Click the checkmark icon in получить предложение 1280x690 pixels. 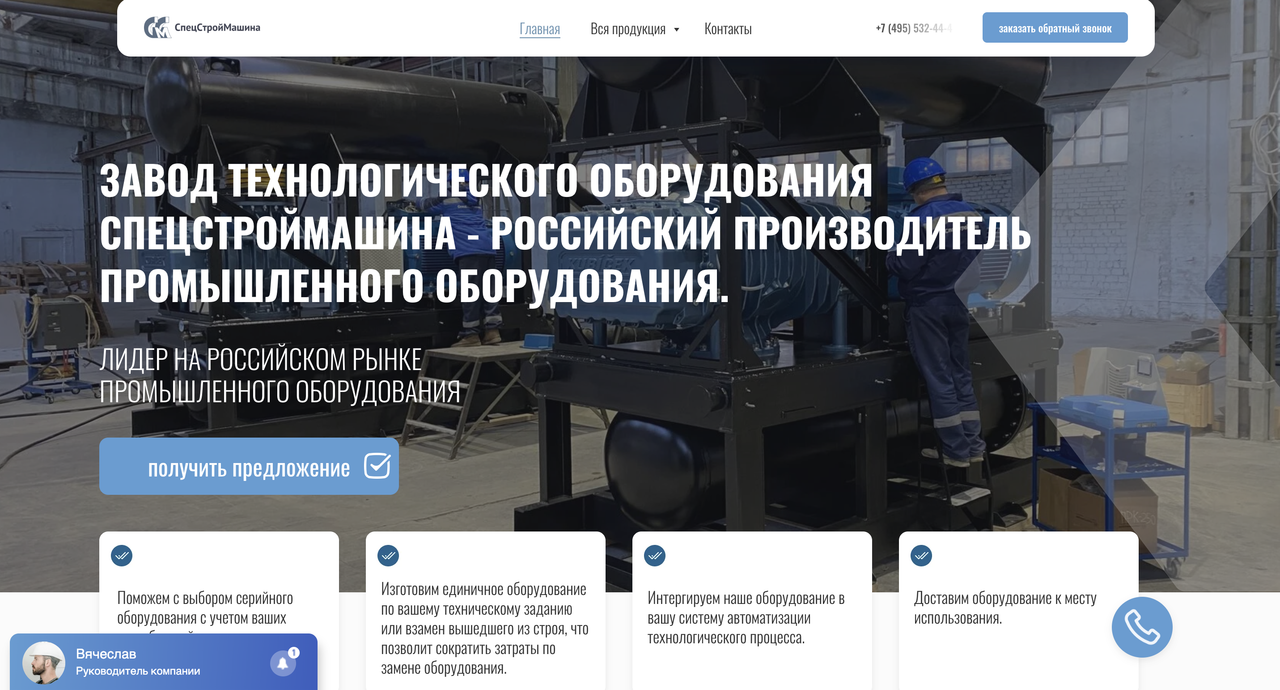click(x=377, y=466)
